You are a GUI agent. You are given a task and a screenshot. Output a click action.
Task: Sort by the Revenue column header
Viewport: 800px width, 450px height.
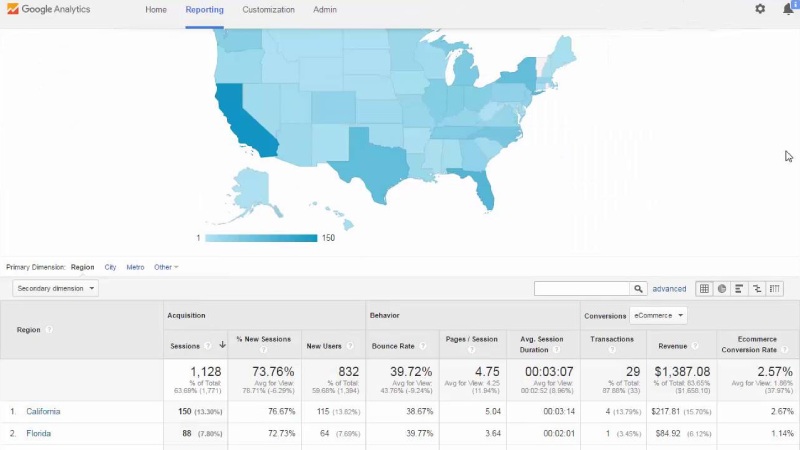coord(672,346)
